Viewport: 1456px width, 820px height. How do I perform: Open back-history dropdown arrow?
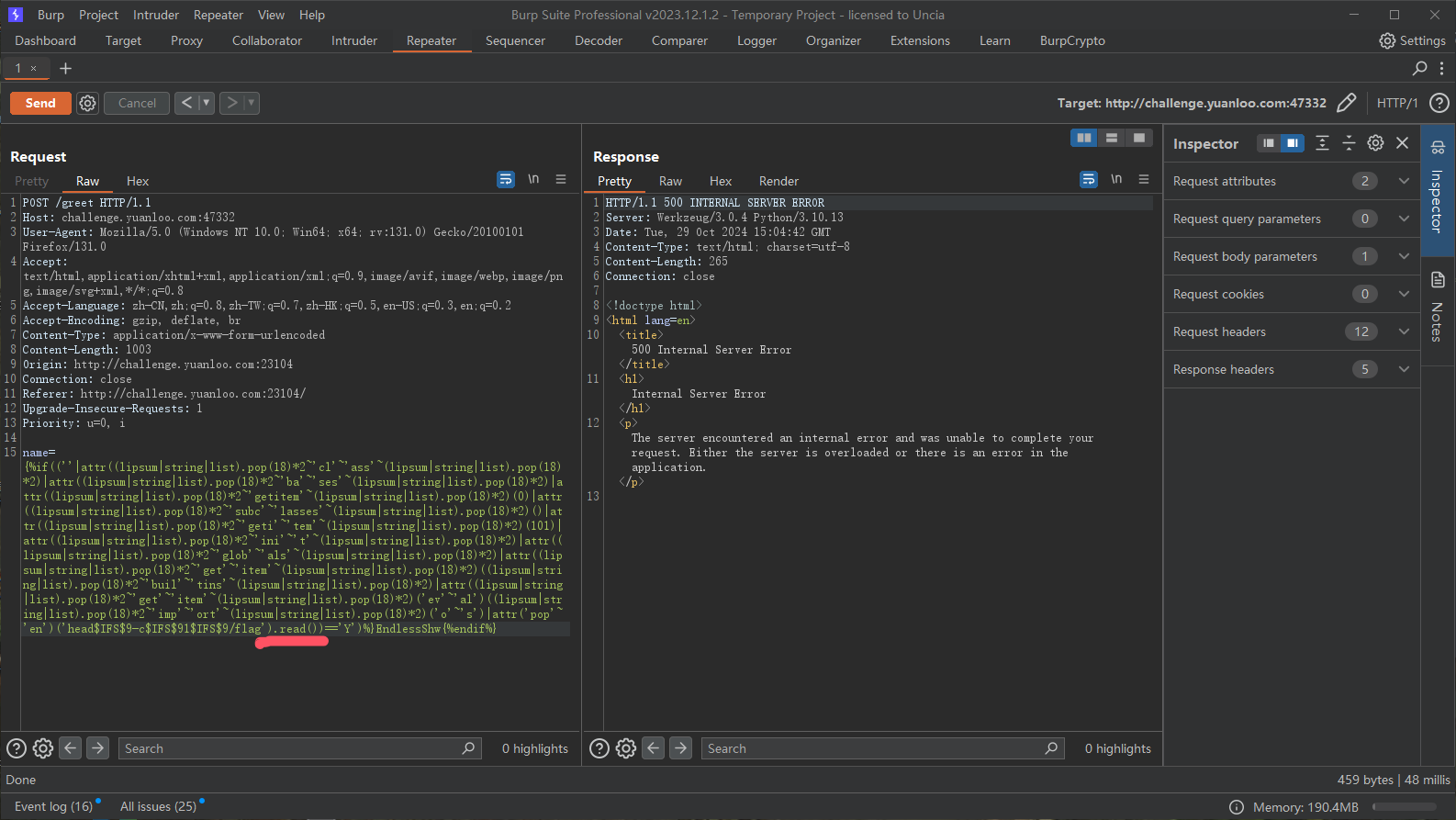pyautogui.click(x=207, y=103)
